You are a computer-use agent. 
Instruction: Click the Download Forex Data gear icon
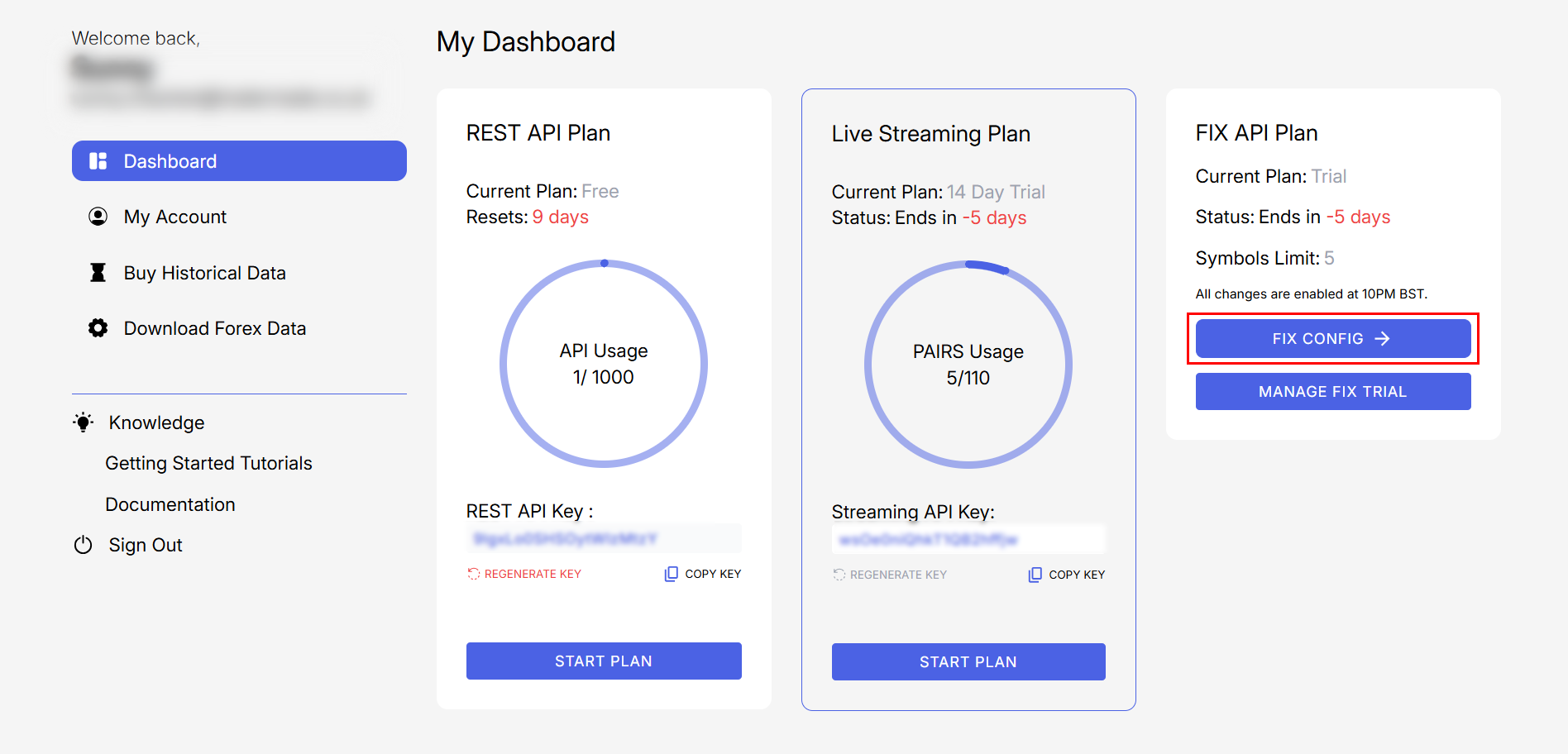click(x=98, y=328)
